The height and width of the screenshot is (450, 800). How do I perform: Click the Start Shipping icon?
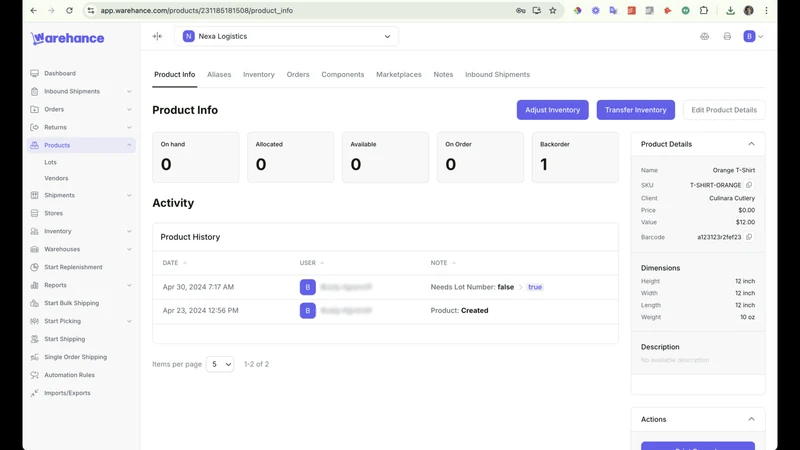(34, 339)
